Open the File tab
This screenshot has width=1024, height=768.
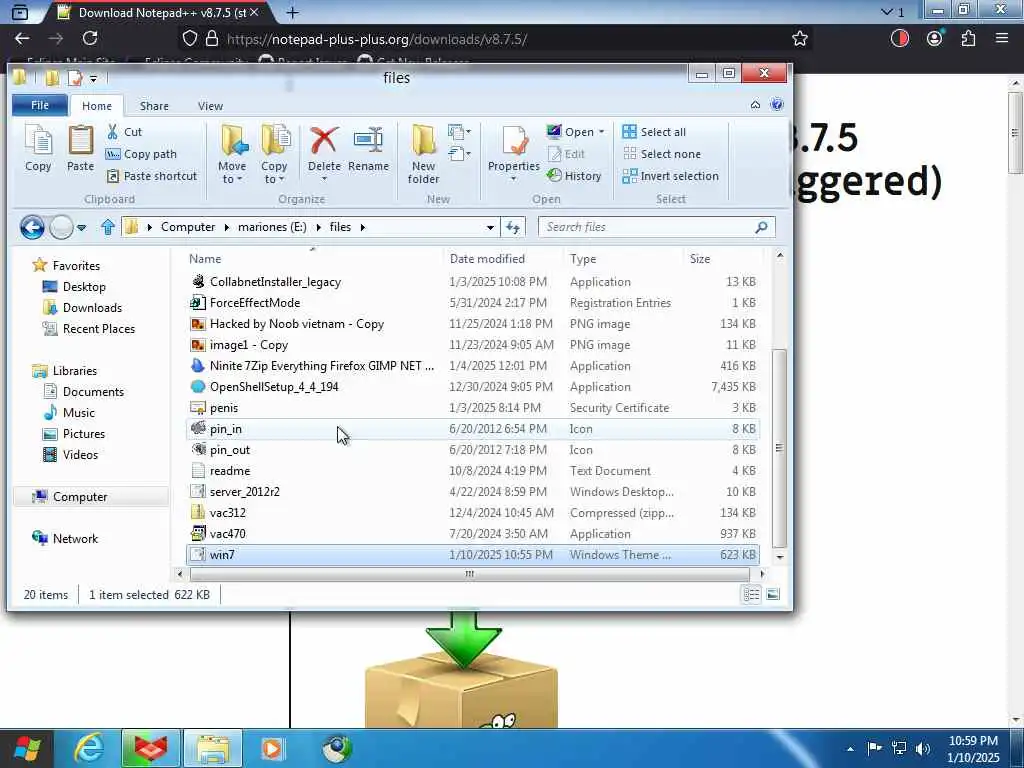pyautogui.click(x=40, y=105)
